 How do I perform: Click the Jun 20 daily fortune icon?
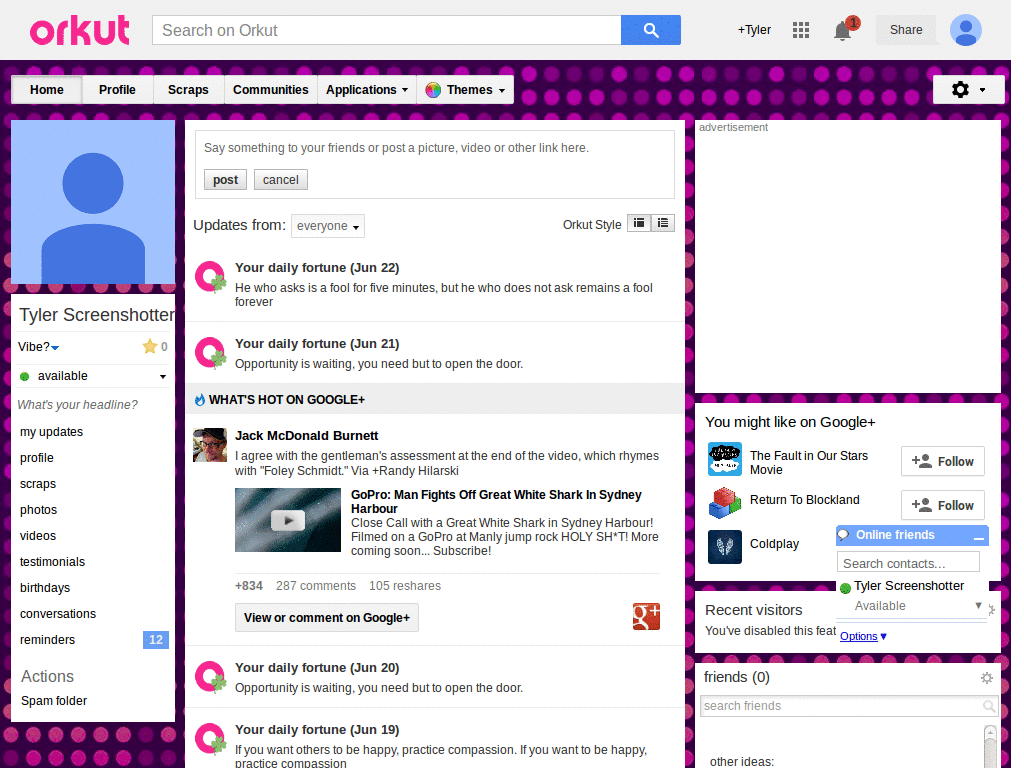click(211, 677)
